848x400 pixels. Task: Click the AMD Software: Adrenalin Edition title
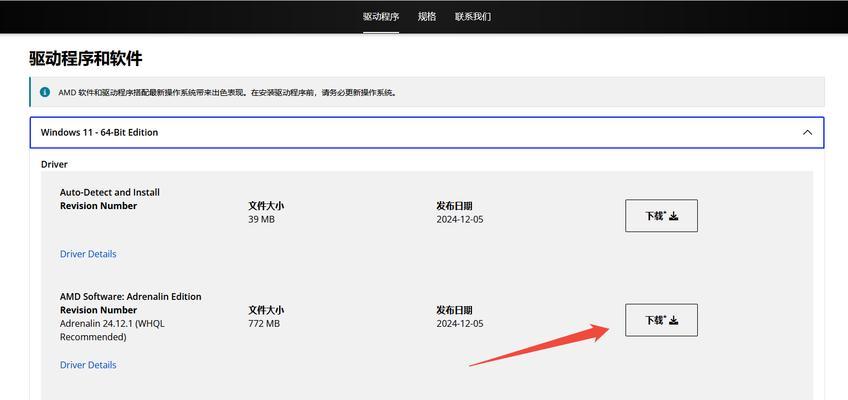tap(130, 296)
